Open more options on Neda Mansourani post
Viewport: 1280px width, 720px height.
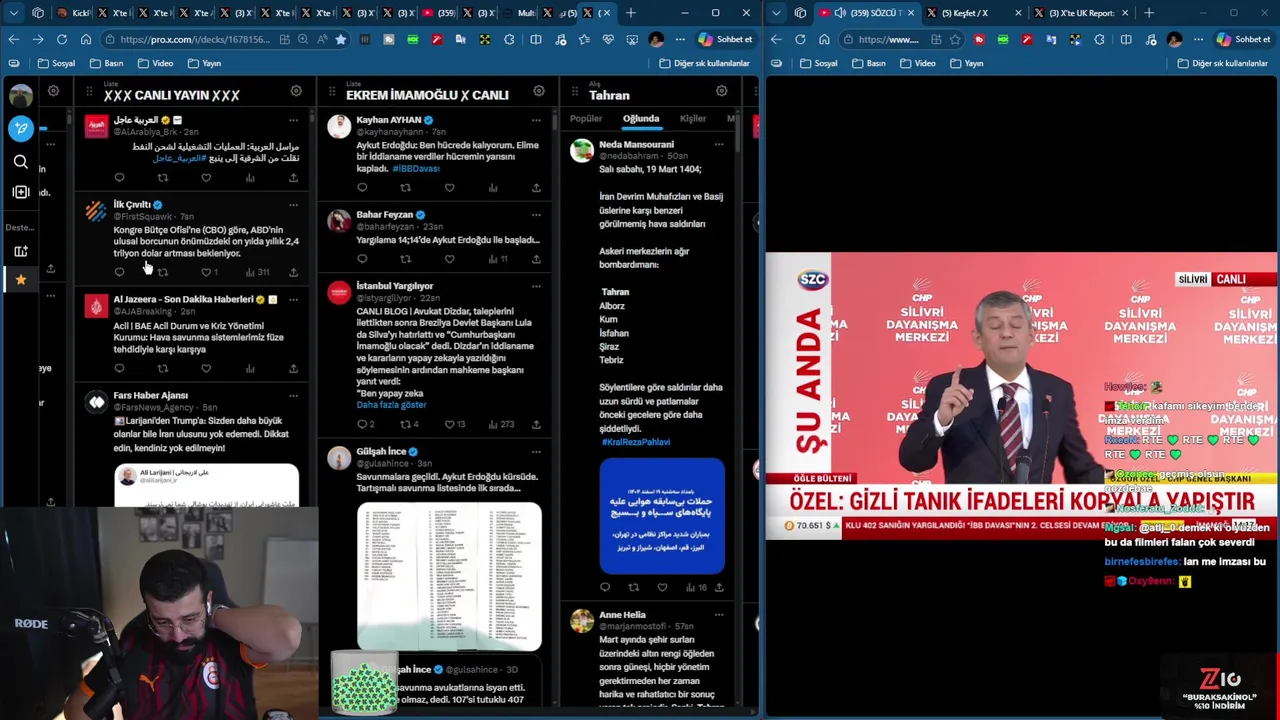click(x=719, y=144)
